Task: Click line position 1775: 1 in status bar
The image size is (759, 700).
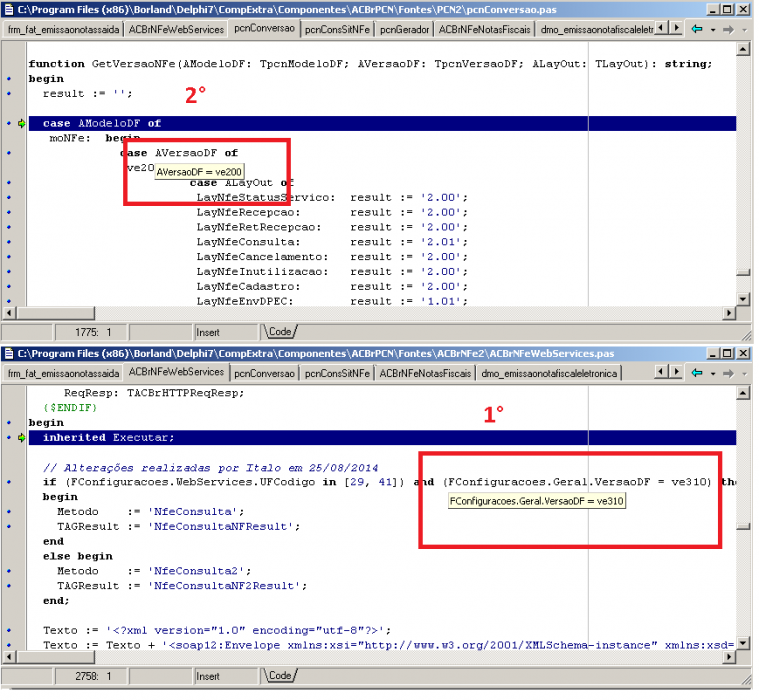Action: [92, 332]
